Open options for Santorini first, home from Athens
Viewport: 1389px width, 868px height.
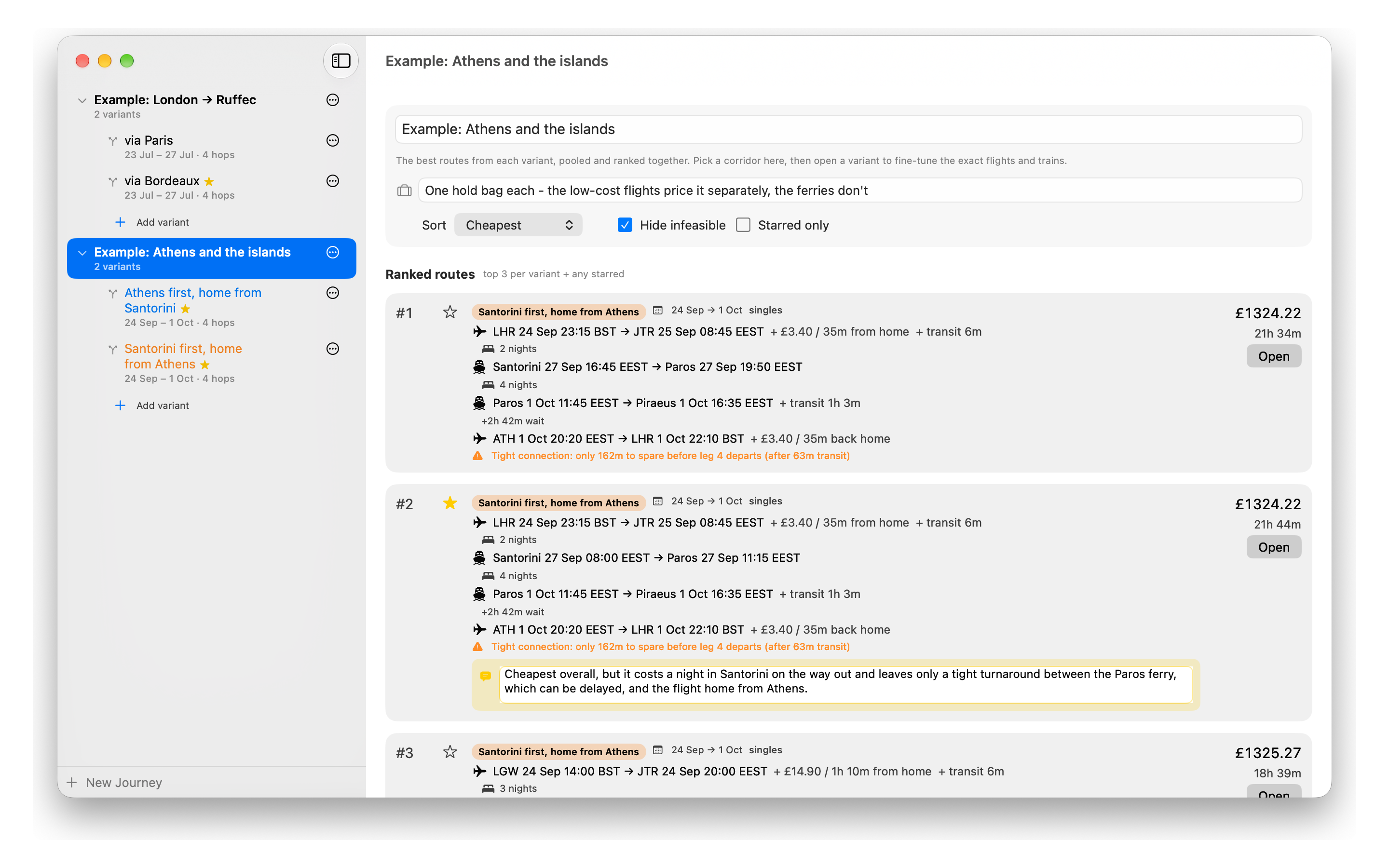(333, 349)
